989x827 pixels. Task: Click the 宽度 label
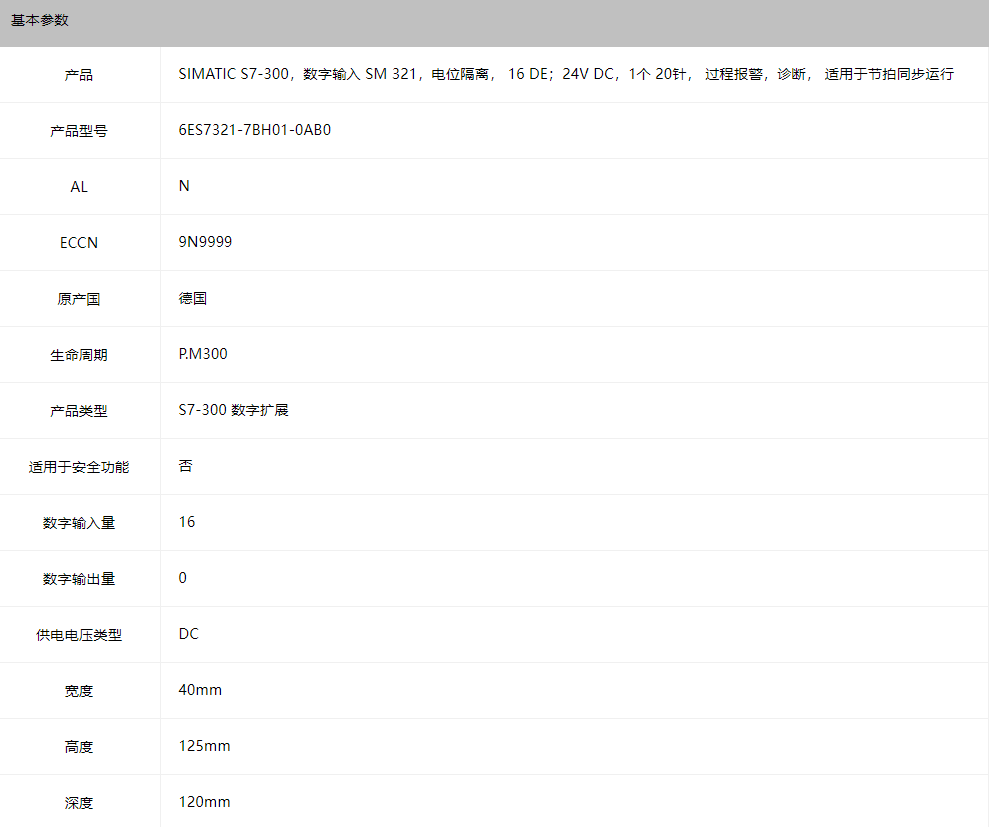79,691
